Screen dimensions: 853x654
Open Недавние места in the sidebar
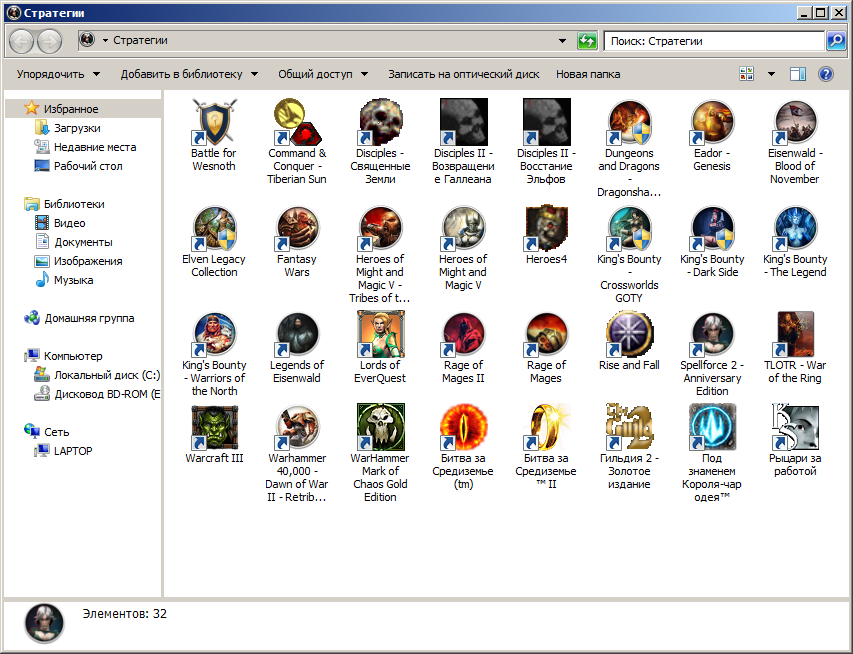coord(85,147)
